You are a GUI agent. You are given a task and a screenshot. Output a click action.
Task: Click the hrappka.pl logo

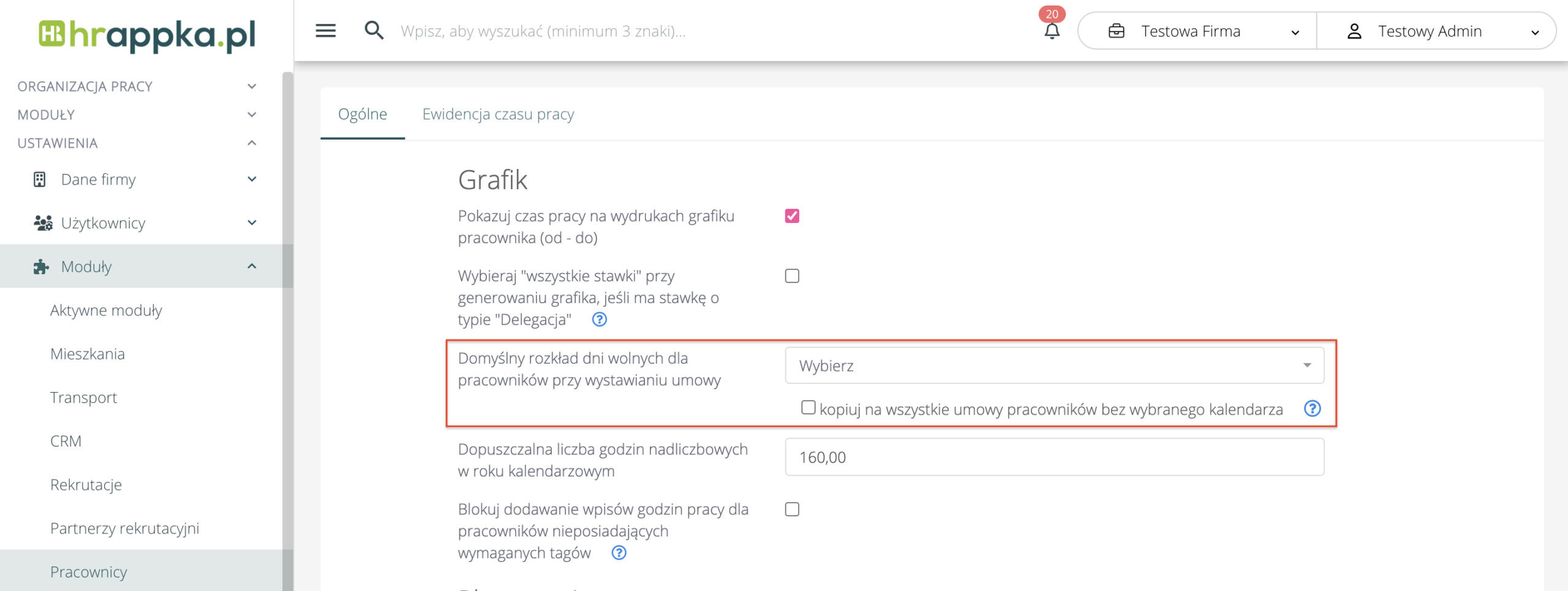coord(147,35)
